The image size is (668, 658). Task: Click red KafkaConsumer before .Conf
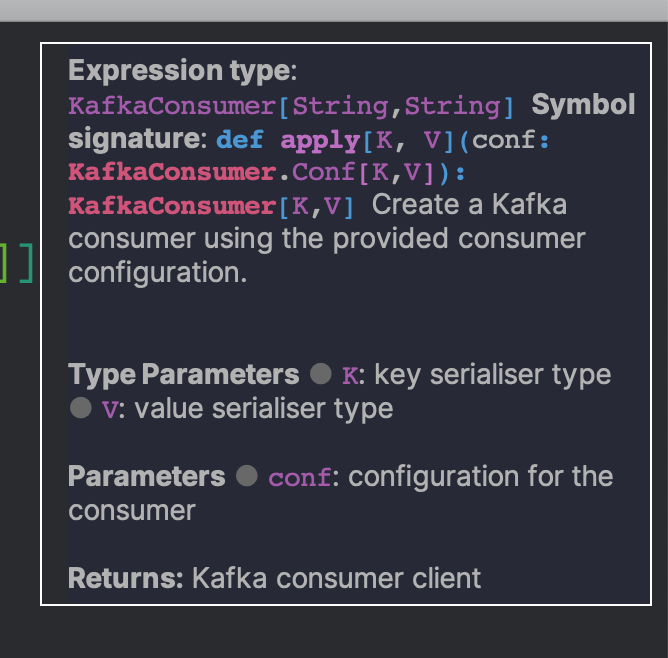coord(173,172)
